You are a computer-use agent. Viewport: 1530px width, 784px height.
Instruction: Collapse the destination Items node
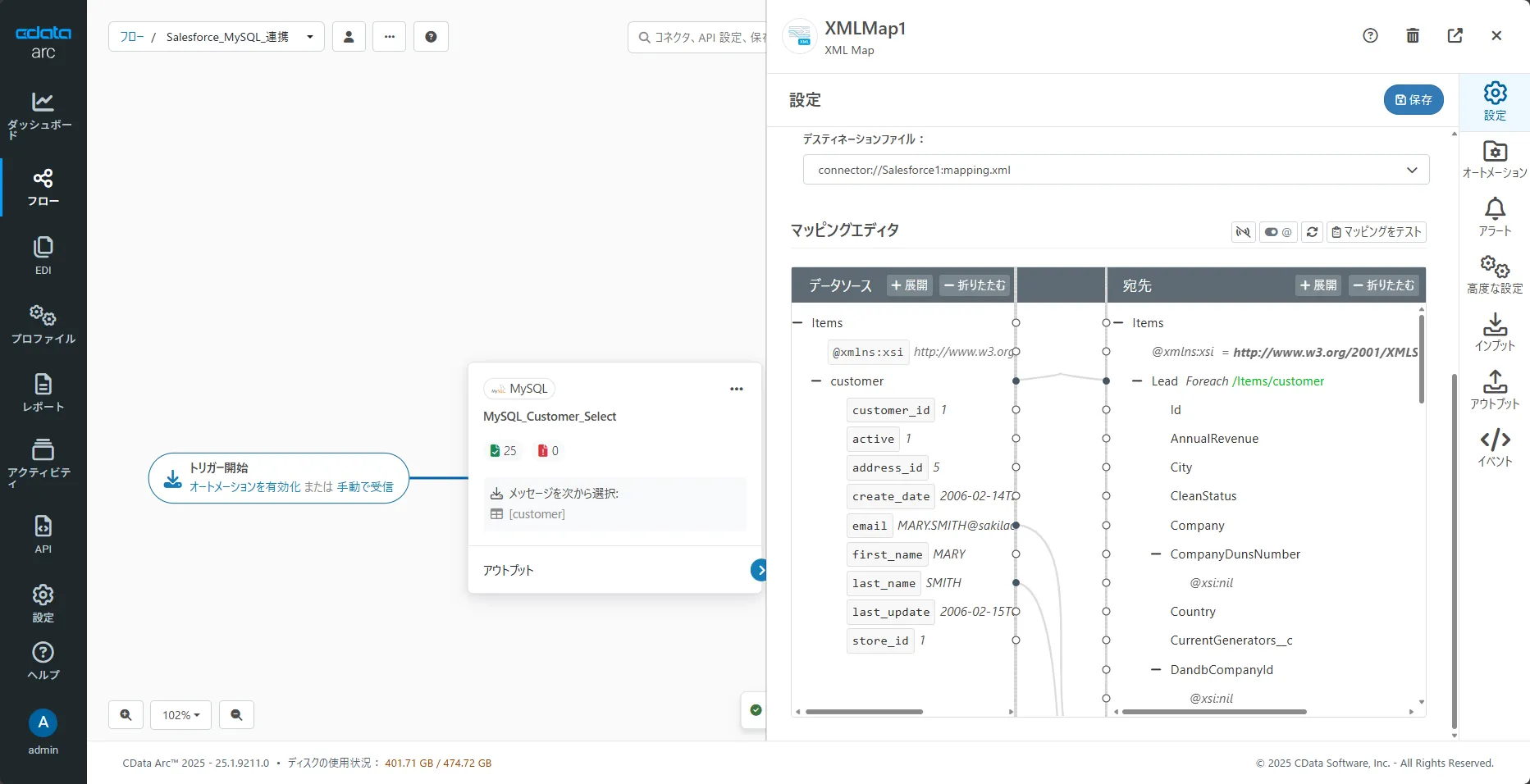[x=1119, y=323]
